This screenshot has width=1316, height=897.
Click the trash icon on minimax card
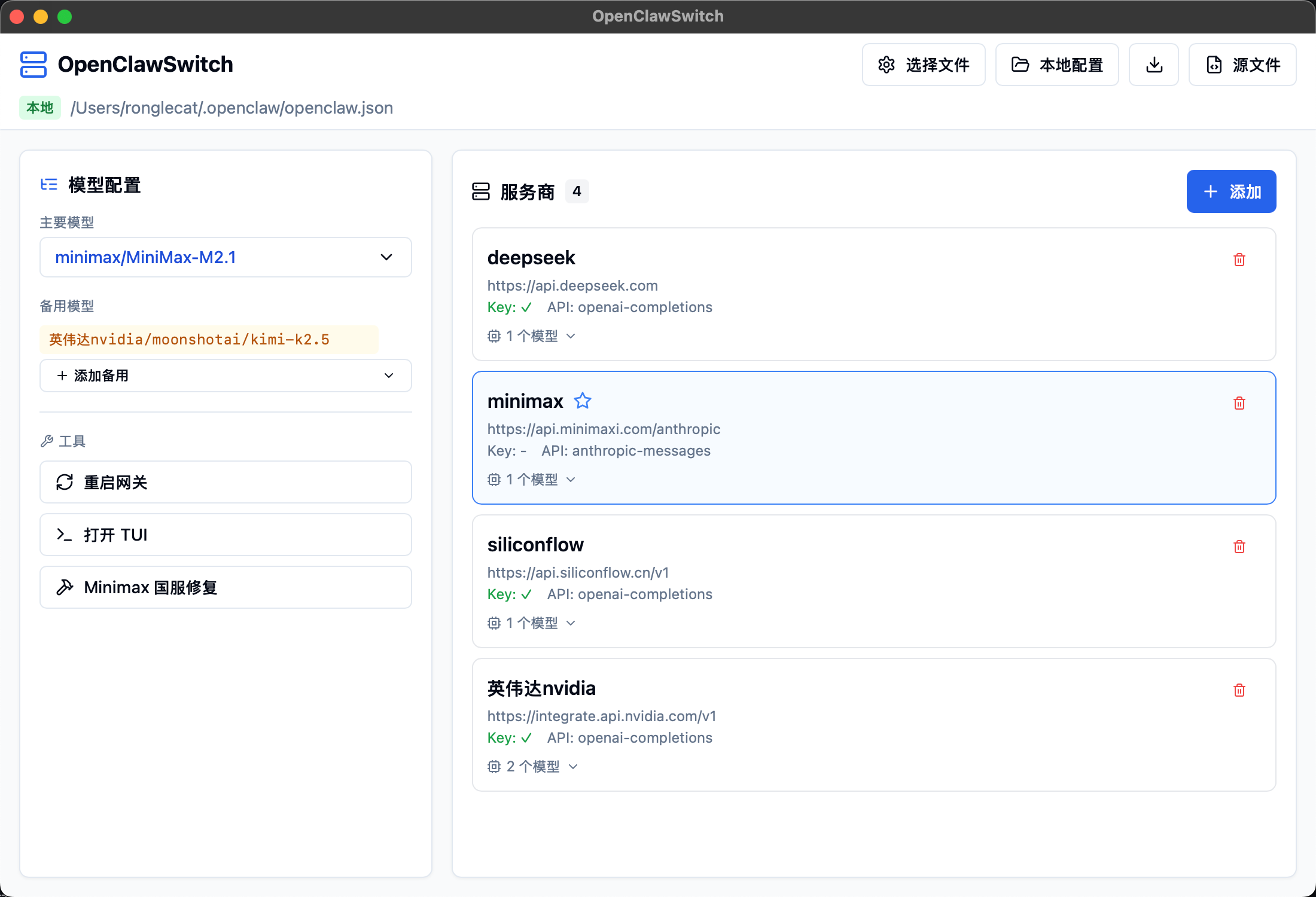tap(1239, 403)
